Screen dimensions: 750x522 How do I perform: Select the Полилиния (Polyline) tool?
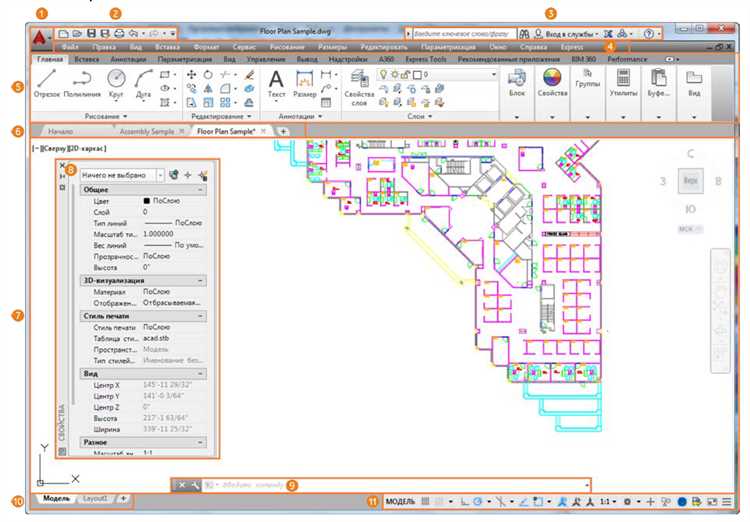pos(82,84)
